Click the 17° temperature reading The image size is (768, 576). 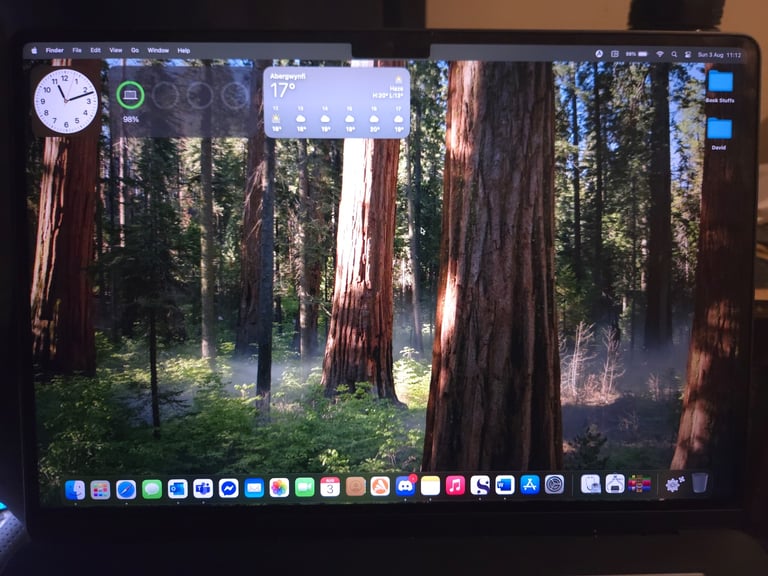click(x=283, y=90)
